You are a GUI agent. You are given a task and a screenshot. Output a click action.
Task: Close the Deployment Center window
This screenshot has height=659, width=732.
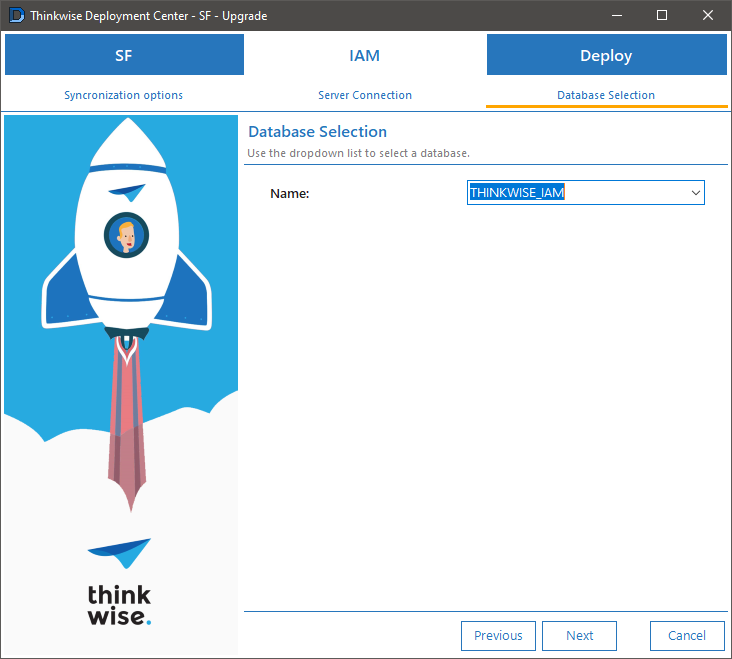click(x=708, y=15)
